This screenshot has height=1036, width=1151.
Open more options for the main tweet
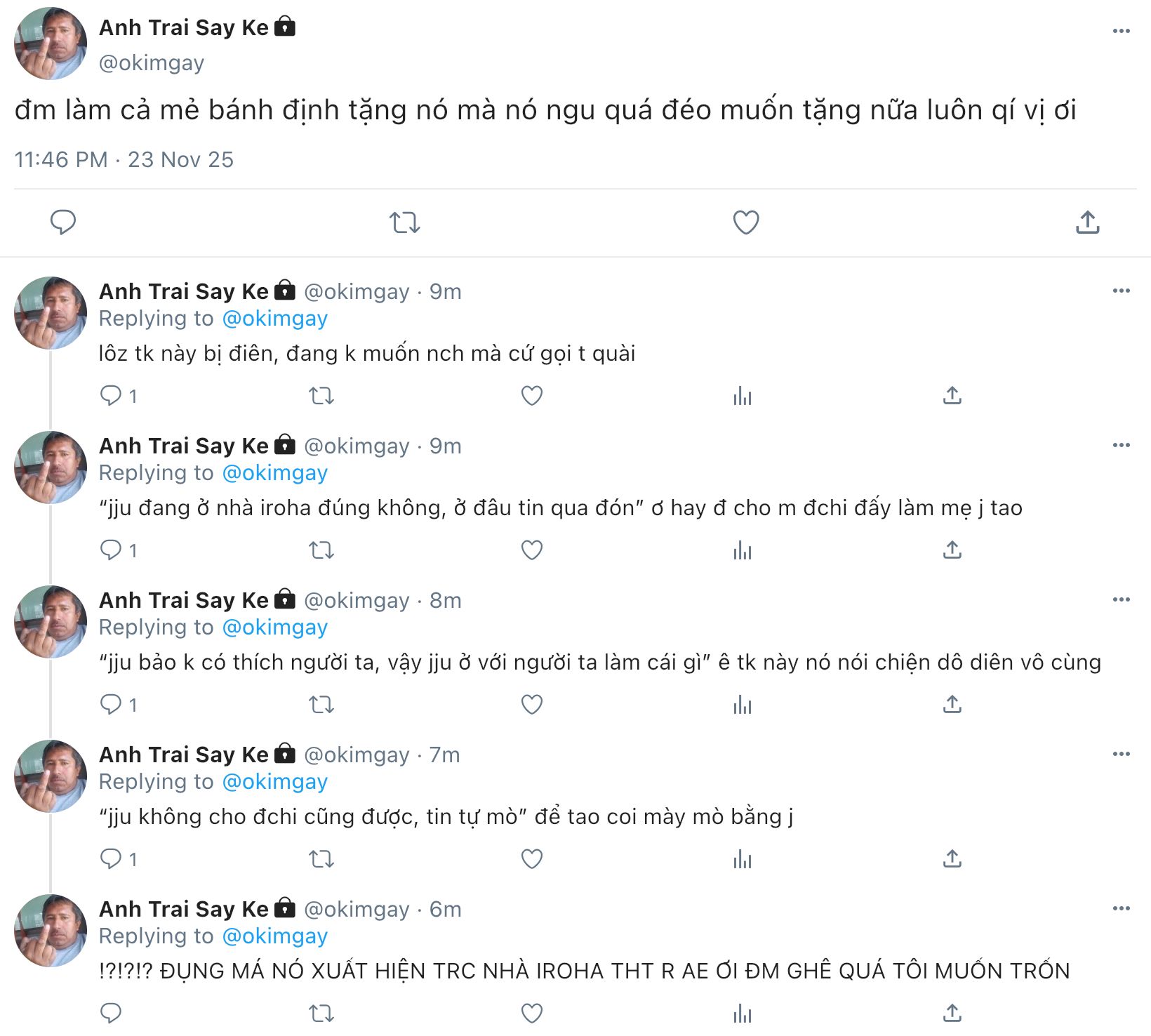1121,31
